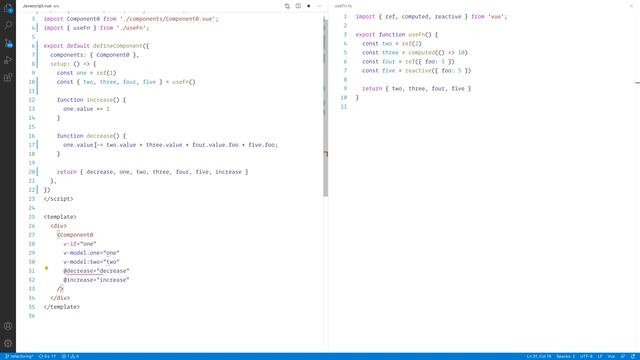Image resolution: width=640 pixels, height=360 pixels.
Task: Click 'computed(() => 10)' in right editor
Action: point(437,53)
